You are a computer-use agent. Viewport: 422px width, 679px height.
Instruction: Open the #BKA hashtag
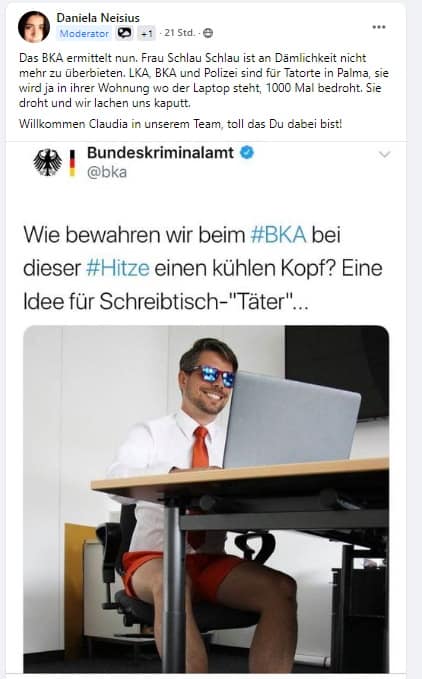[278, 235]
